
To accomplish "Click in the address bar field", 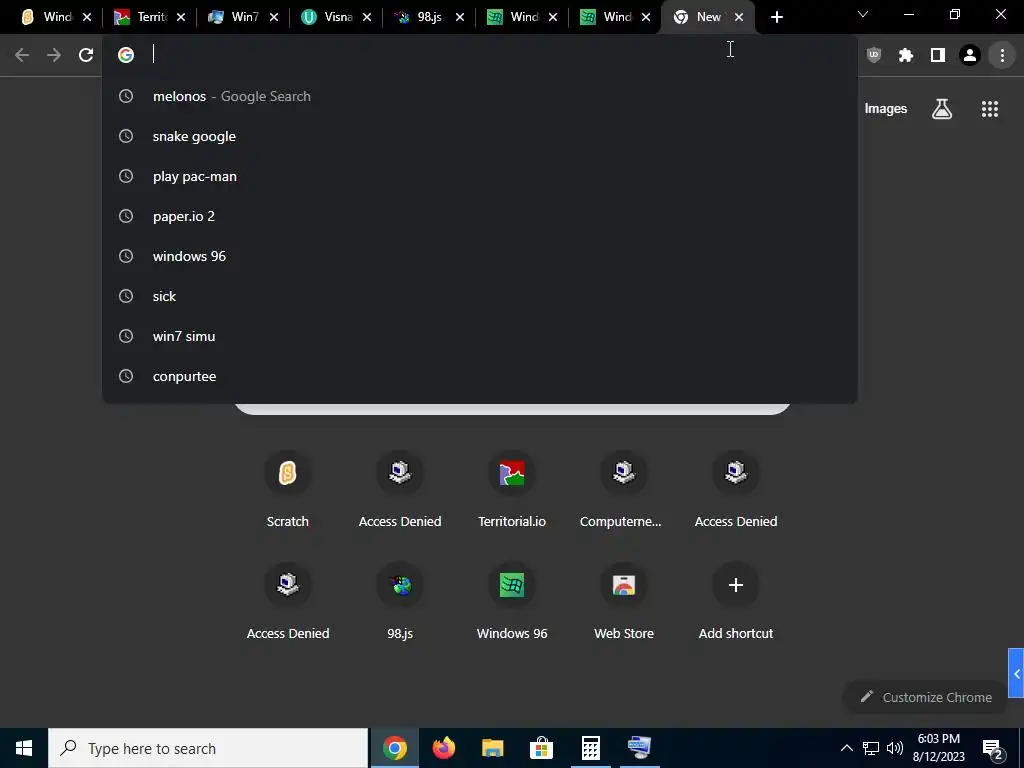I will (x=480, y=55).
